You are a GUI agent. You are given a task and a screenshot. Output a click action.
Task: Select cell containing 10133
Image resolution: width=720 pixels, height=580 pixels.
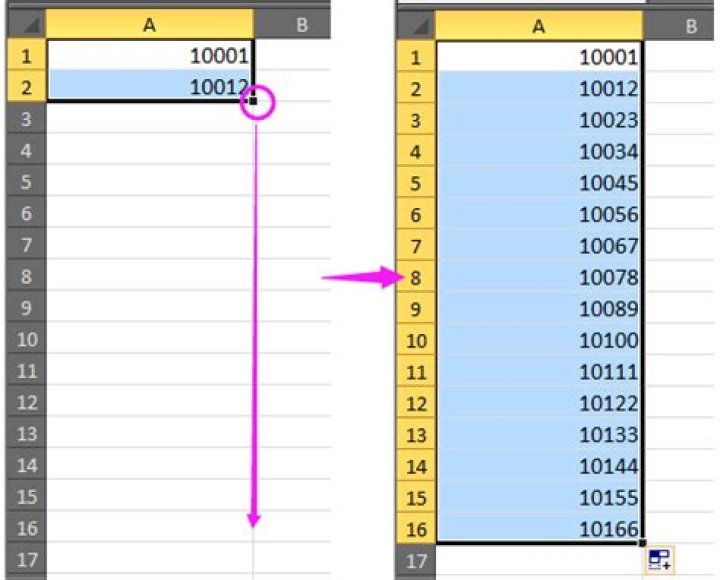click(539, 435)
